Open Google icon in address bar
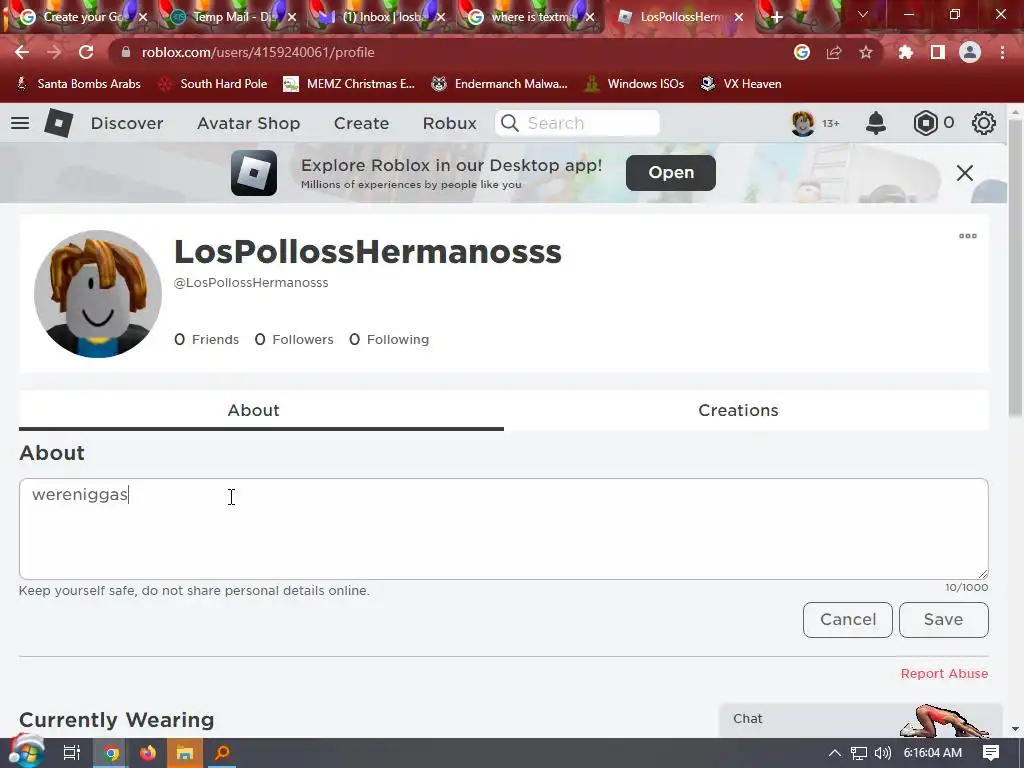Image resolution: width=1024 pixels, height=768 pixels. (x=802, y=52)
